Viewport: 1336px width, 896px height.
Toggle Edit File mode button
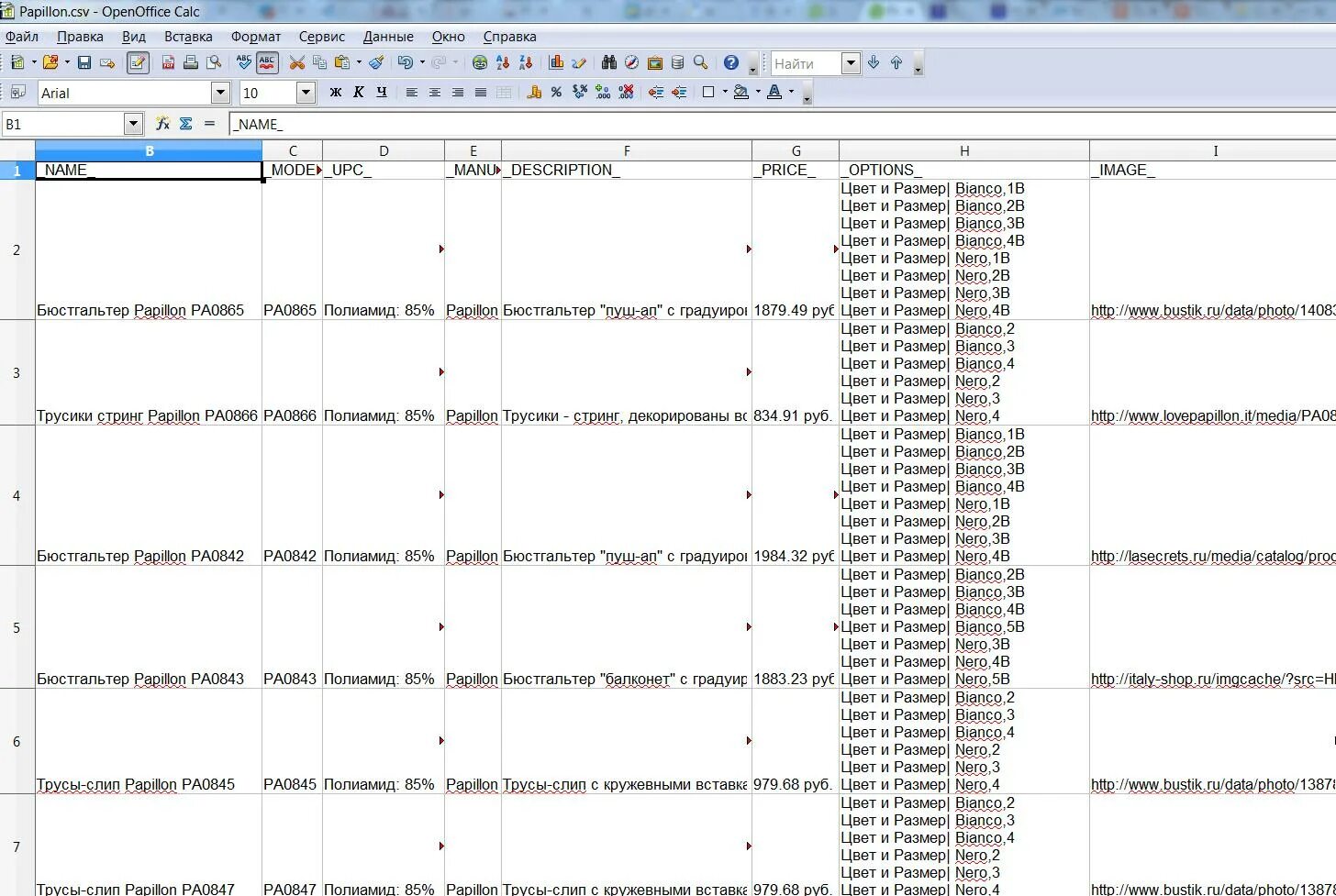(x=138, y=62)
